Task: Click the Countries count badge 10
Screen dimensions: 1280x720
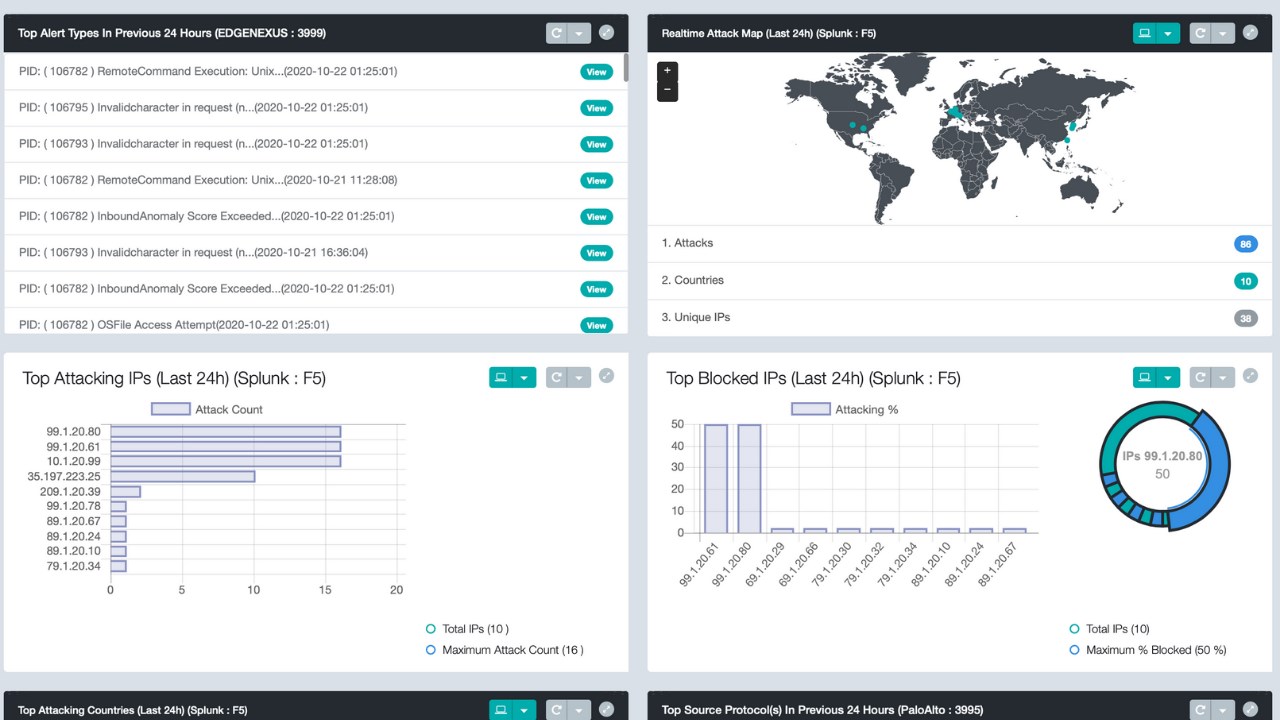Action: (x=1245, y=281)
